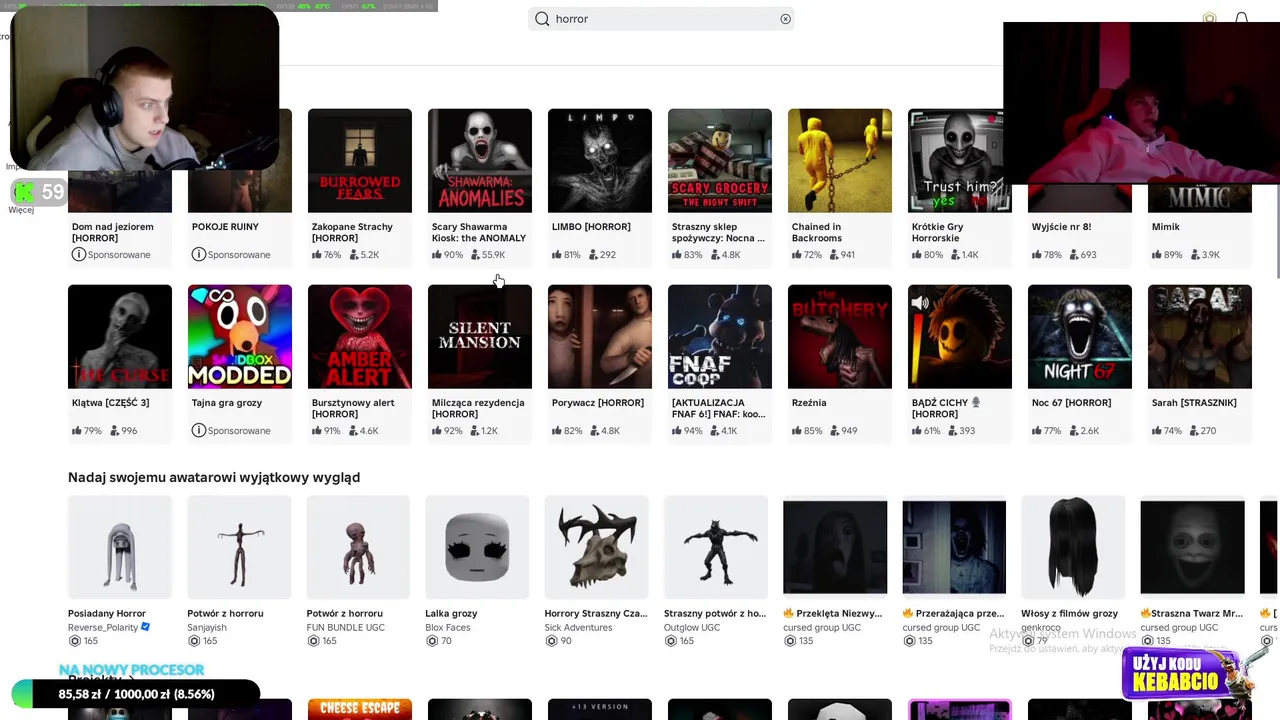Open Amber Alert game thumbnail
This screenshot has width=1280, height=720.
pos(360,337)
